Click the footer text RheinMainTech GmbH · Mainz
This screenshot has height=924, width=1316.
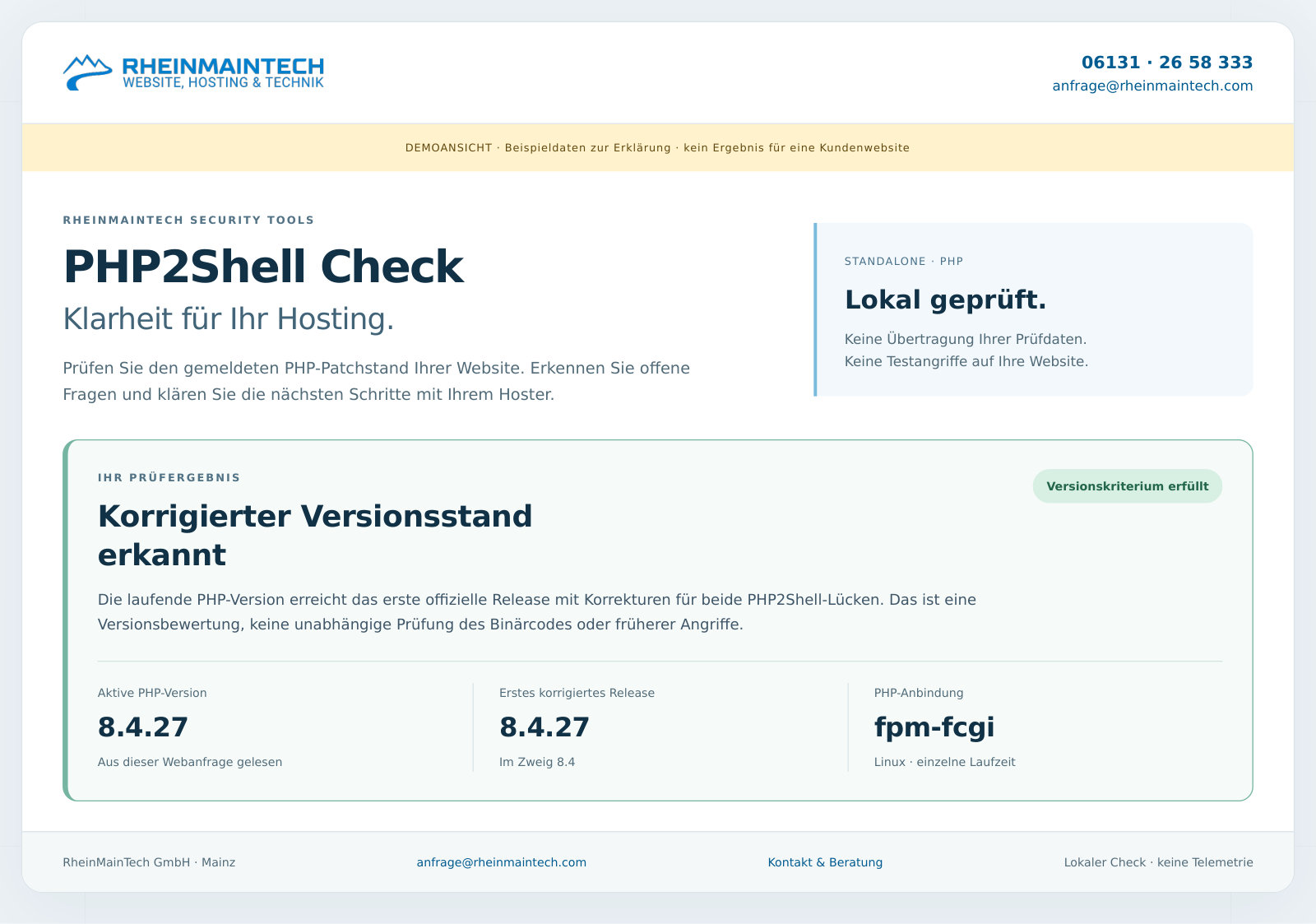pyautogui.click(x=149, y=862)
